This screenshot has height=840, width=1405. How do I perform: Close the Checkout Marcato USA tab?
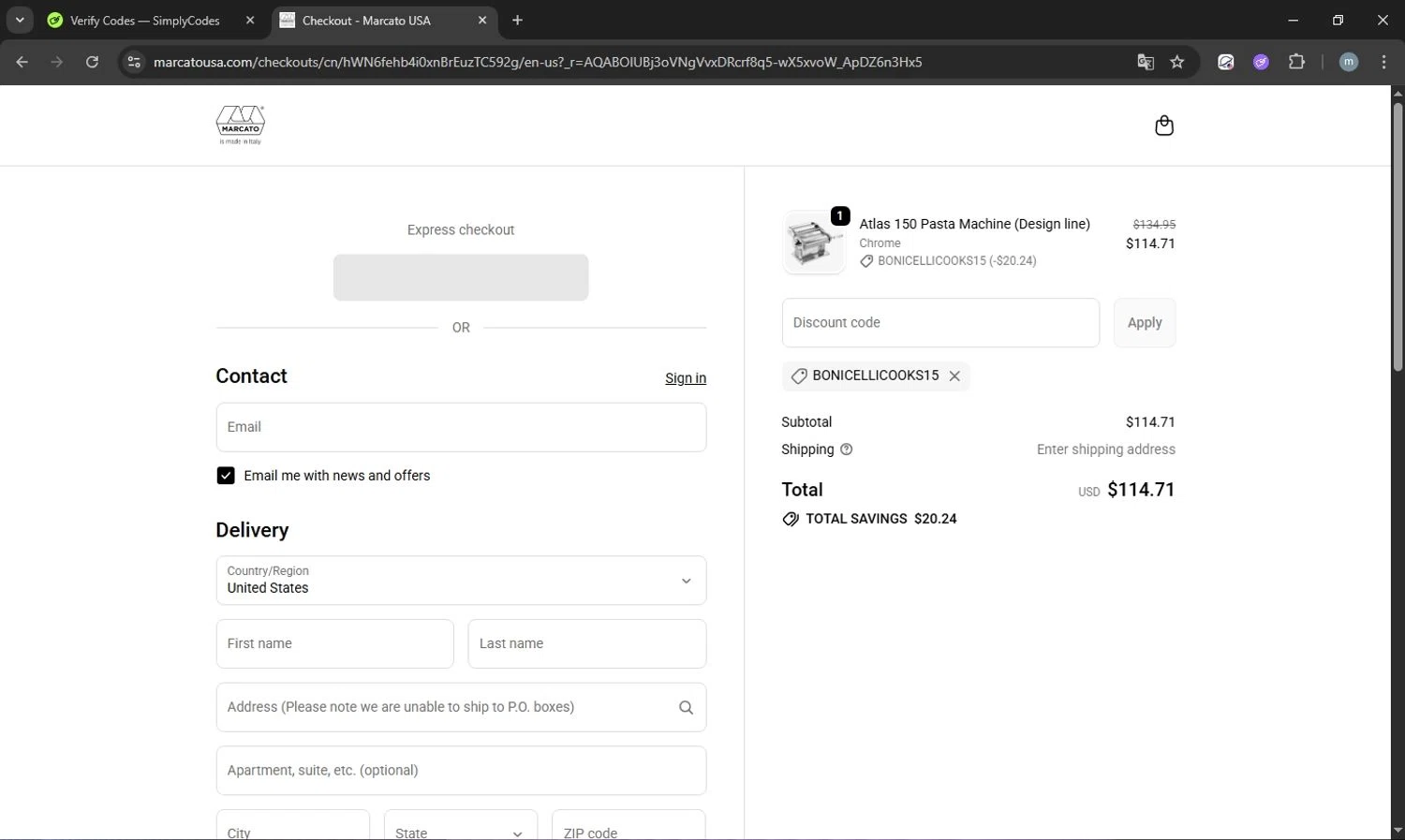pos(482,20)
